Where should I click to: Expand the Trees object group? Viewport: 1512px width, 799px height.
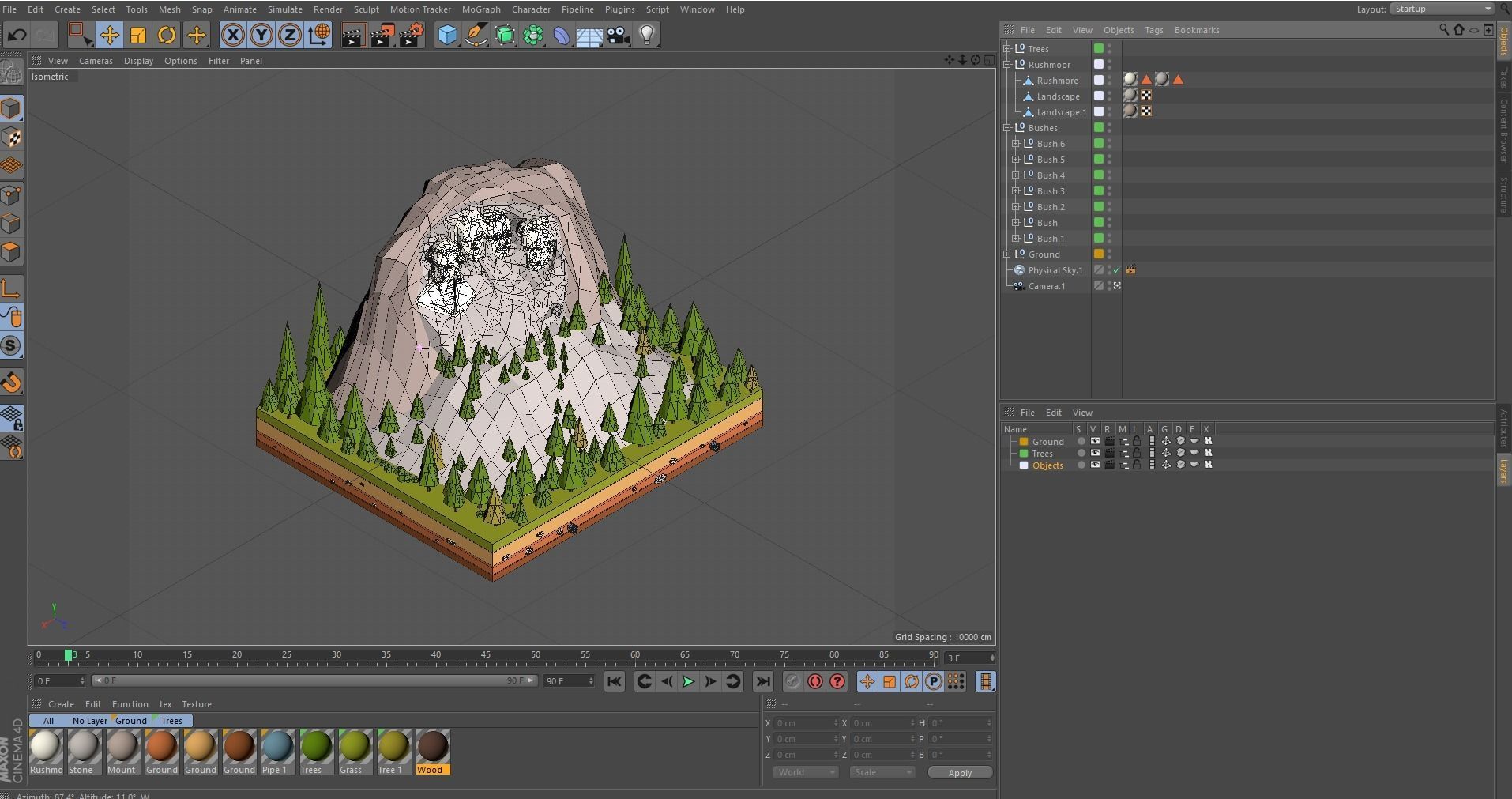[x=1007, y=48]
